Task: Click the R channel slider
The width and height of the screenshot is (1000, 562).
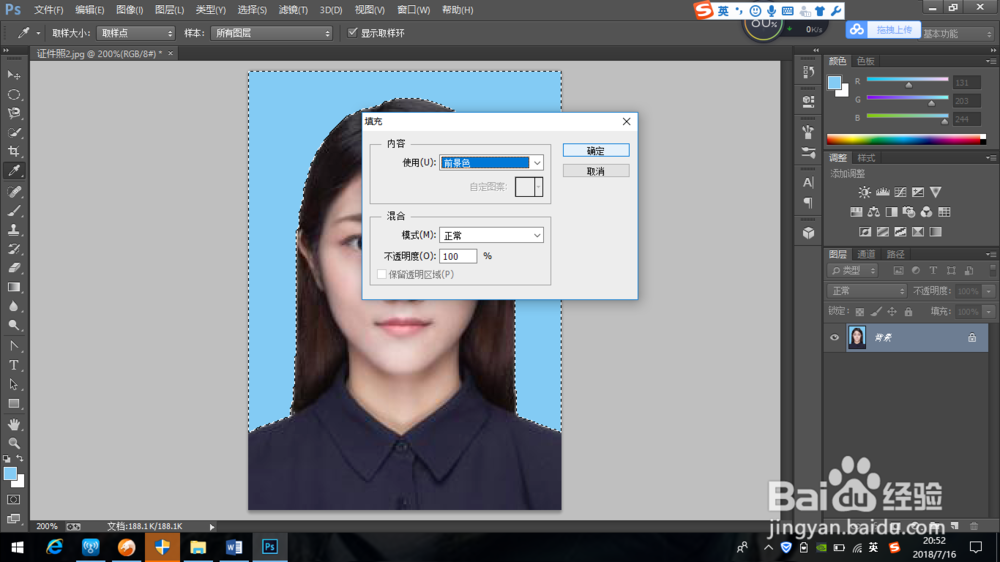Action: [x=907, y=80]
